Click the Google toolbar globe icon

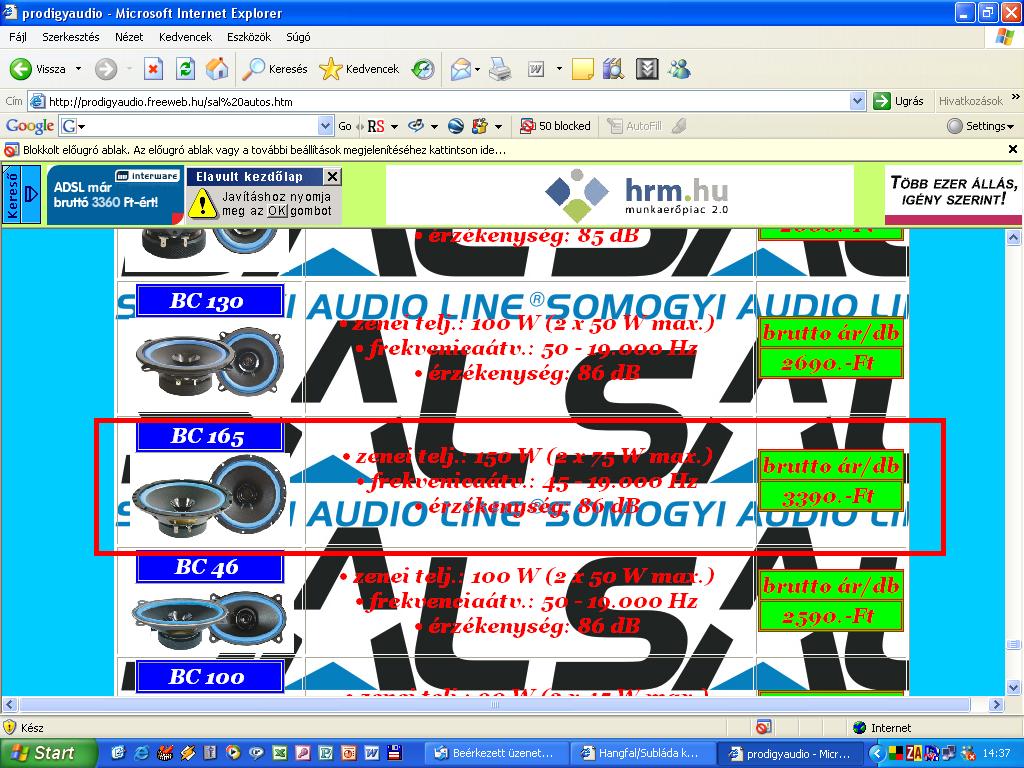[x=456, y=126]
